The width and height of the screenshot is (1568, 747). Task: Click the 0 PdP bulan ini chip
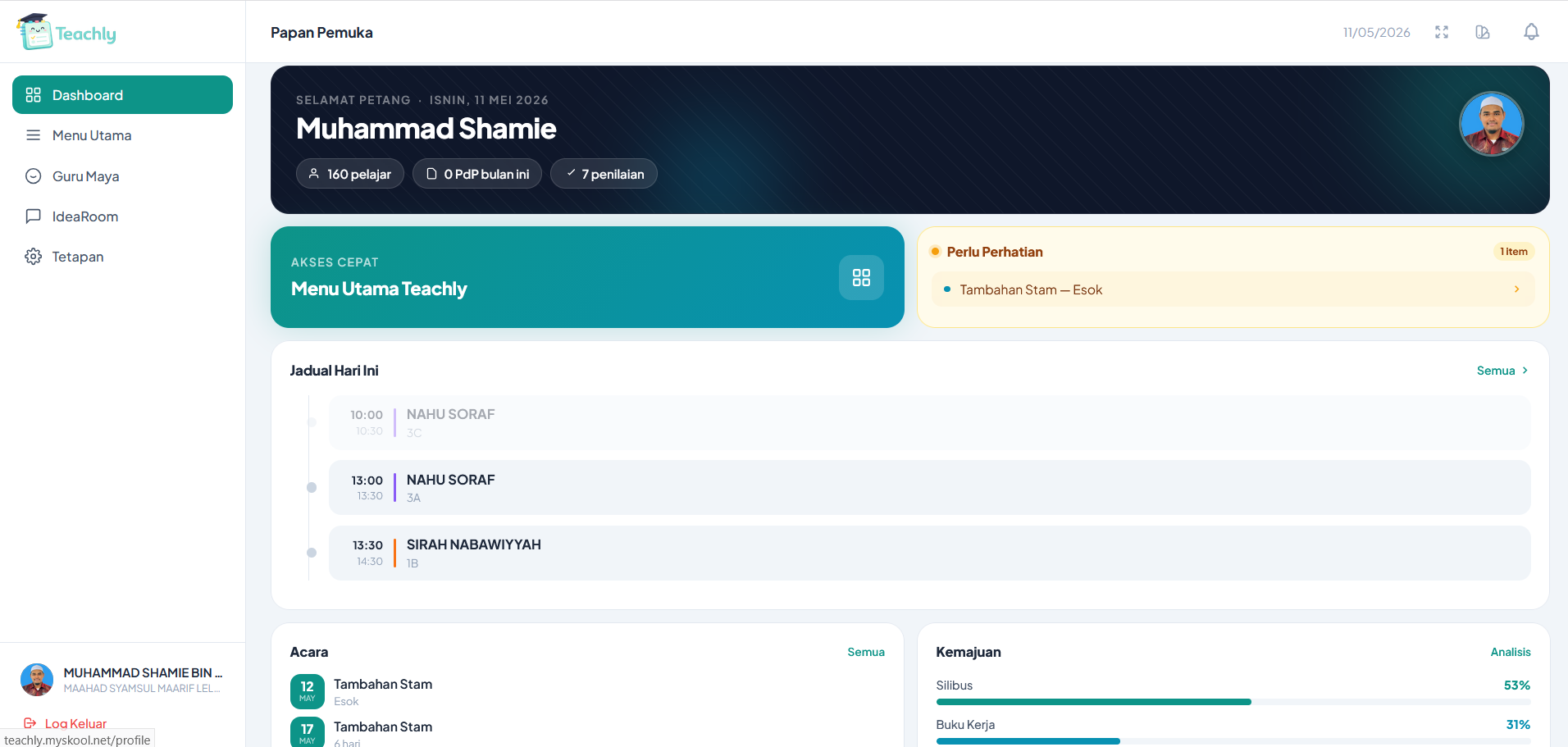click(x=477, y=174)
